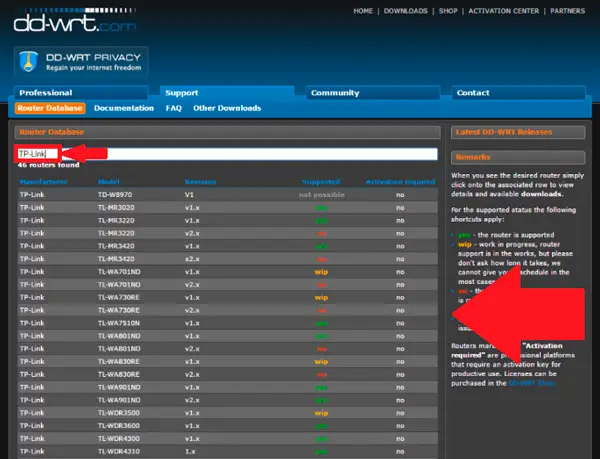Click TL-MR3420 in the v1.x row
600x459 pixels.
point(116,246)
